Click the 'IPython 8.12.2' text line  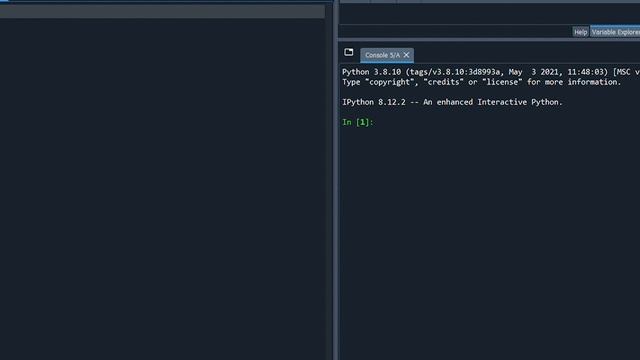tap(452, 102)
